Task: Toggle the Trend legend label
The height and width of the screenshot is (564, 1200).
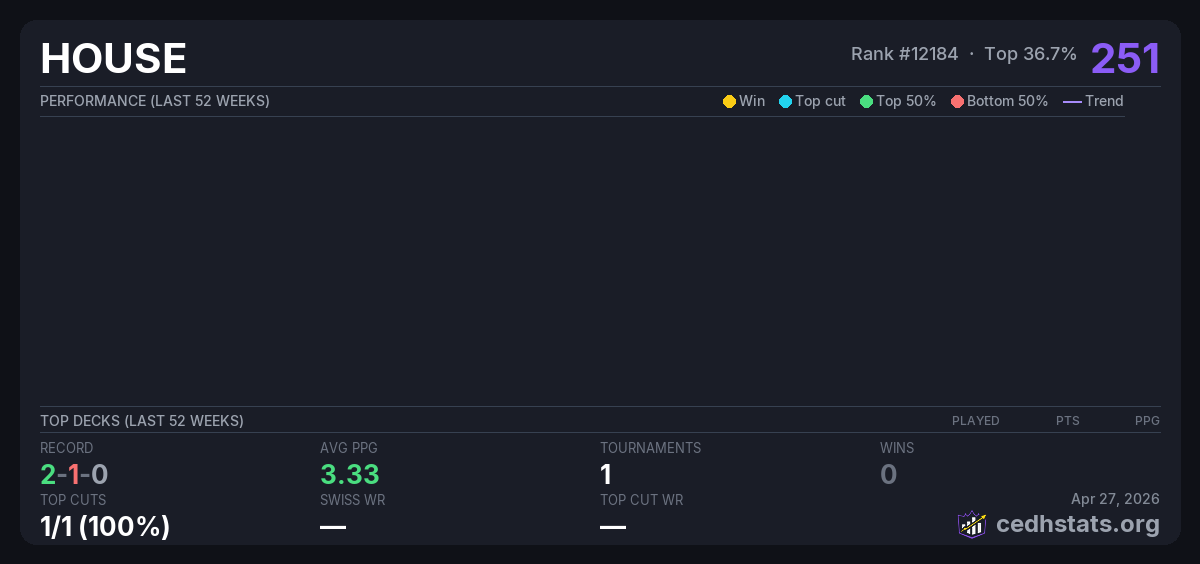Action: click(x=1104, y=101)
